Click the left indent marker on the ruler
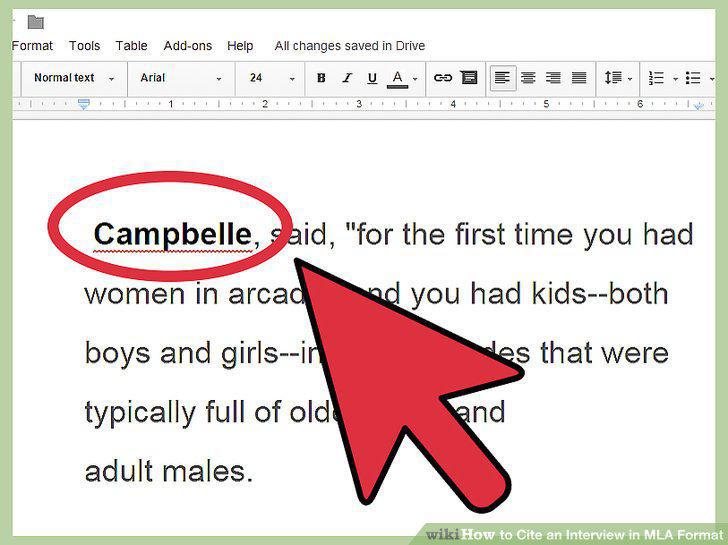Viewport: 728px width, 545px height. click(x=84, y=104)
